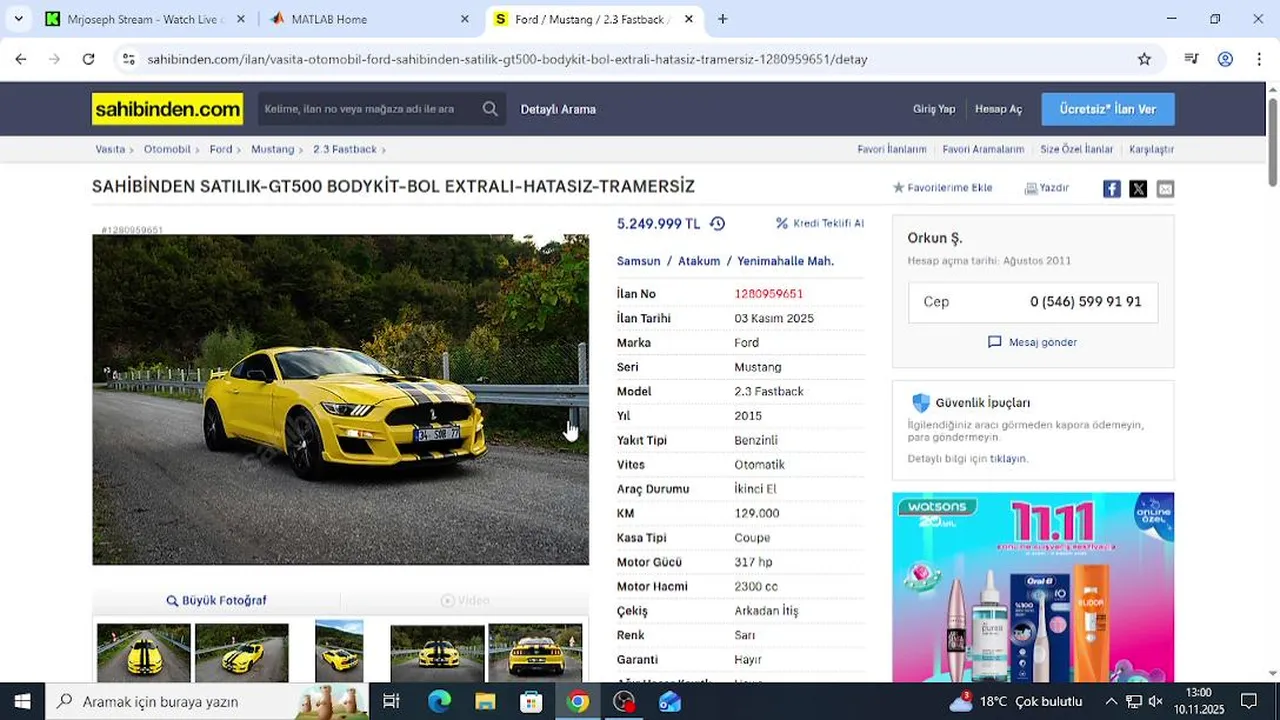This screenshot has height=720, width=1280.
Task: Open new browser tab
Action: (722, 19)
